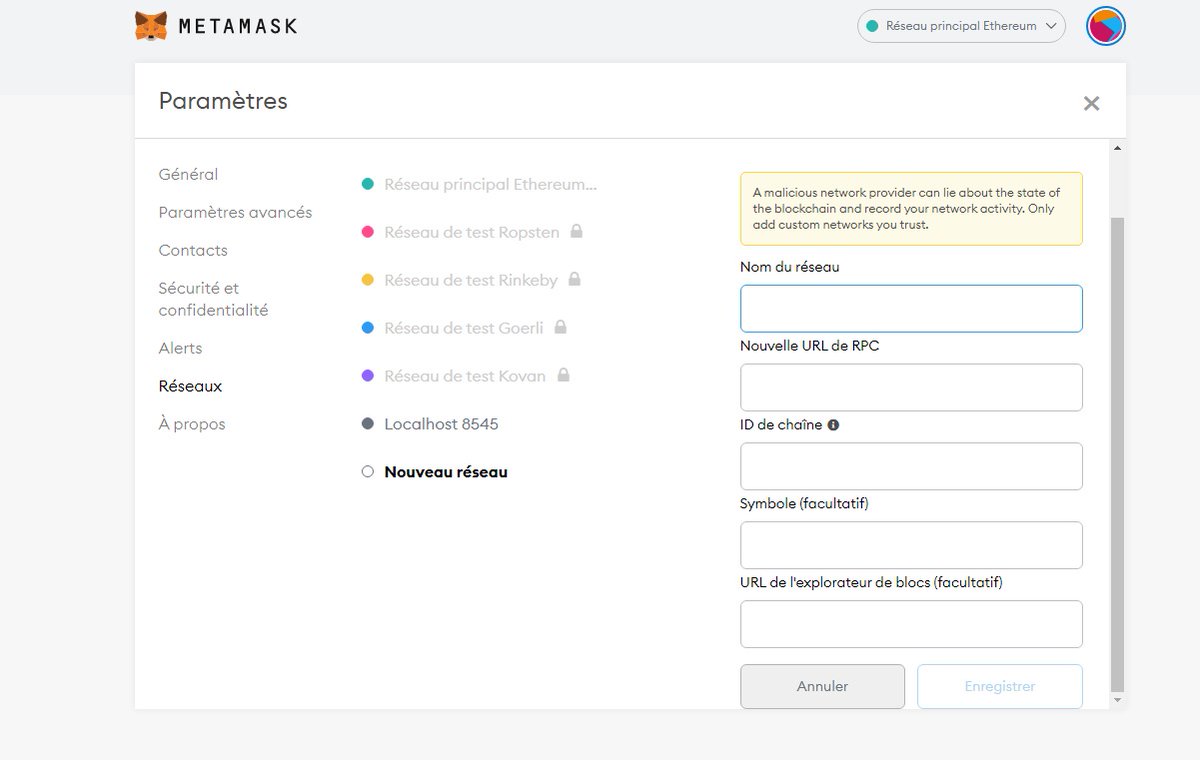The height and width of the screenshot is (760, 1200).
Task: Click the lock icon next to Goerli
Action: (x=560, y=327)
